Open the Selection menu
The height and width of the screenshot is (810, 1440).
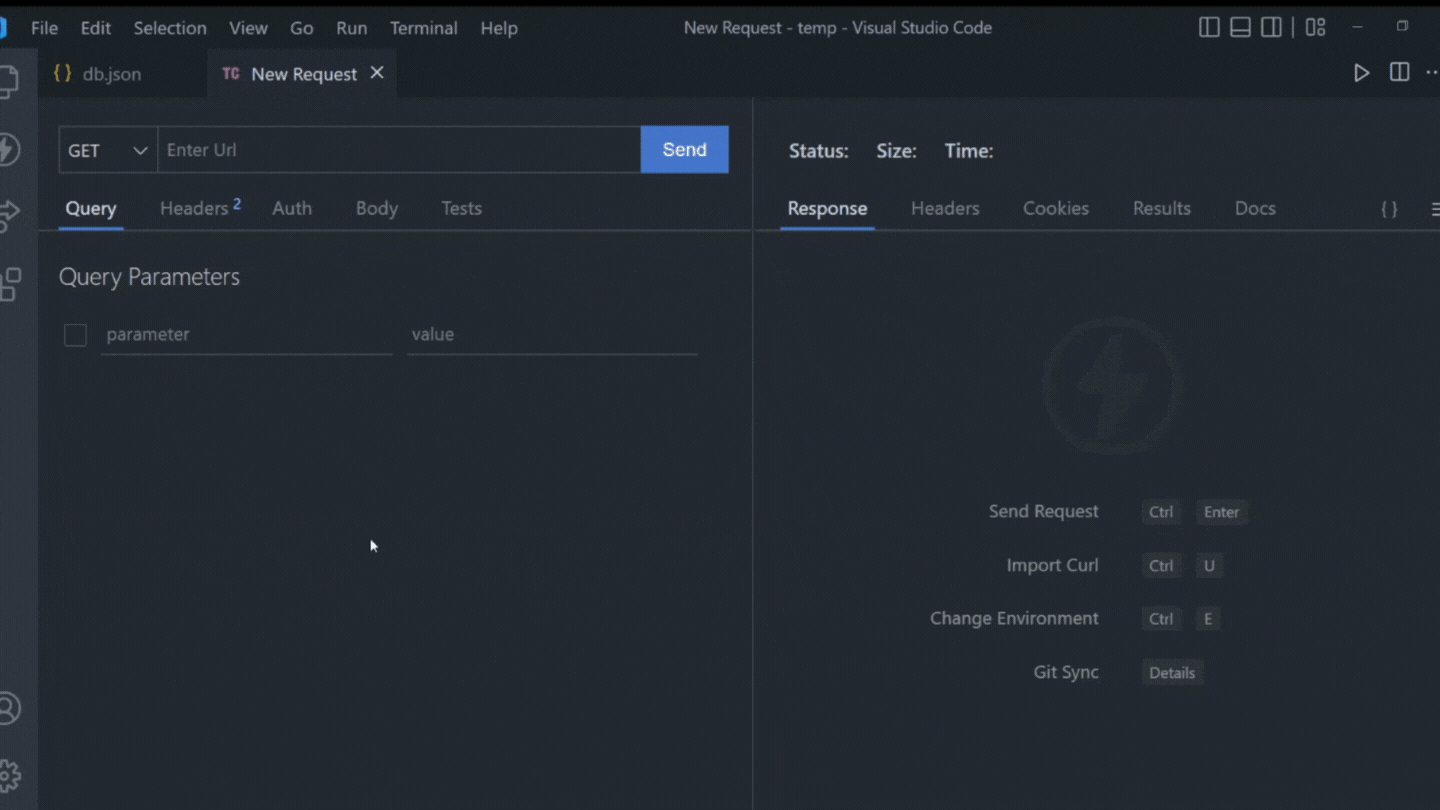170,28
